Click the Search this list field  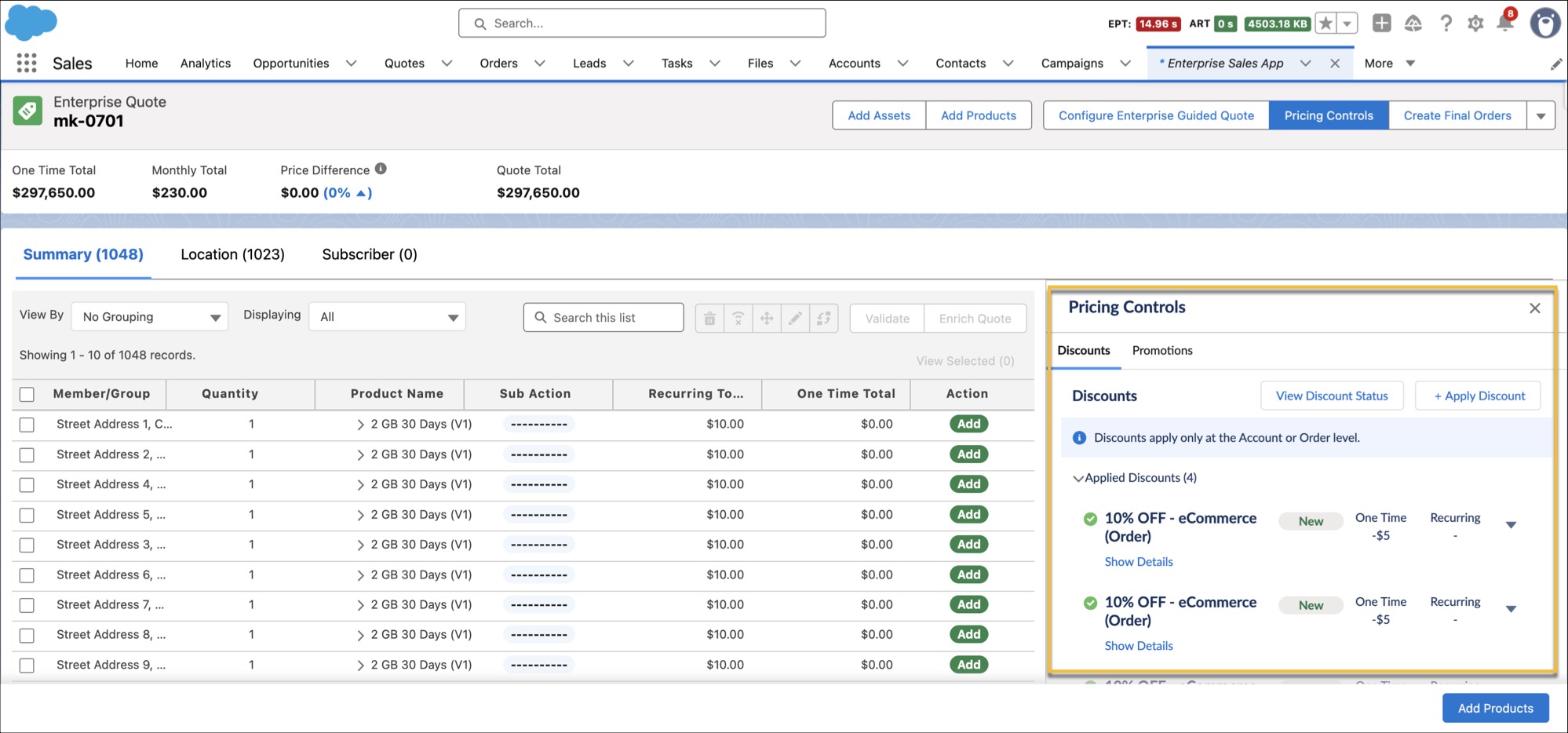603,318
